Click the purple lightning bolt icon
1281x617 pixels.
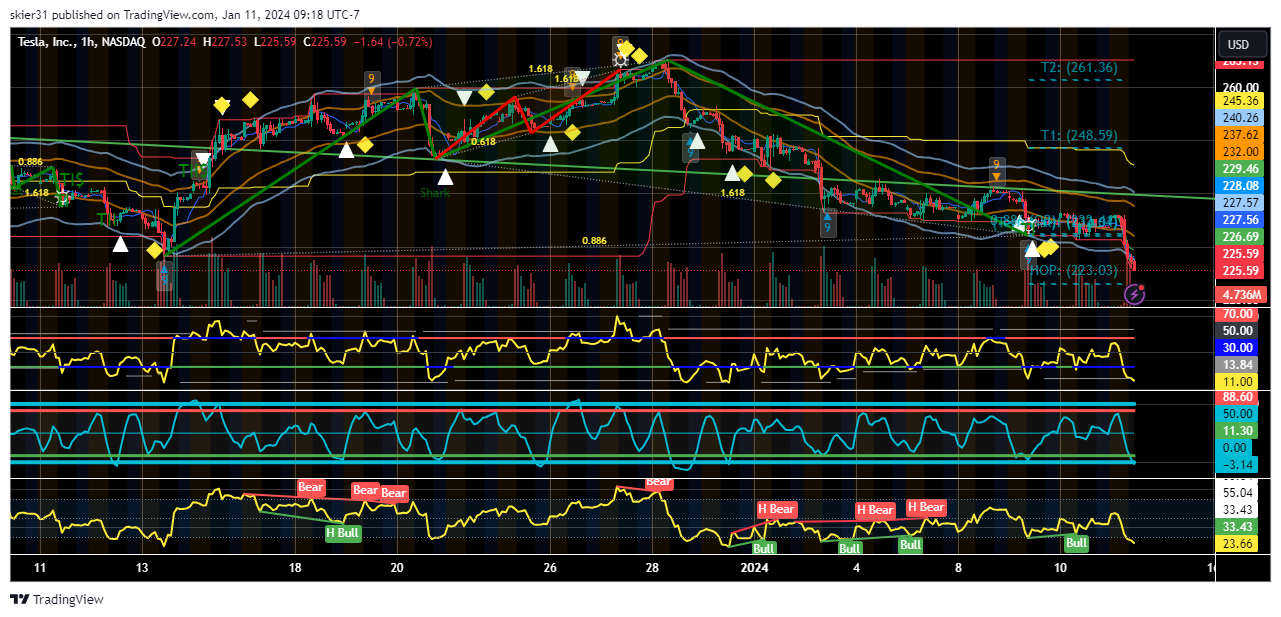pyautogui.click(x=1134, y=294)
